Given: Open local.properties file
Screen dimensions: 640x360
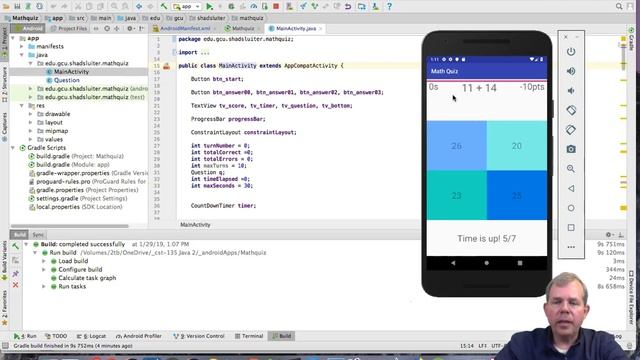Looking at the screenshot, I should (76, 207).
